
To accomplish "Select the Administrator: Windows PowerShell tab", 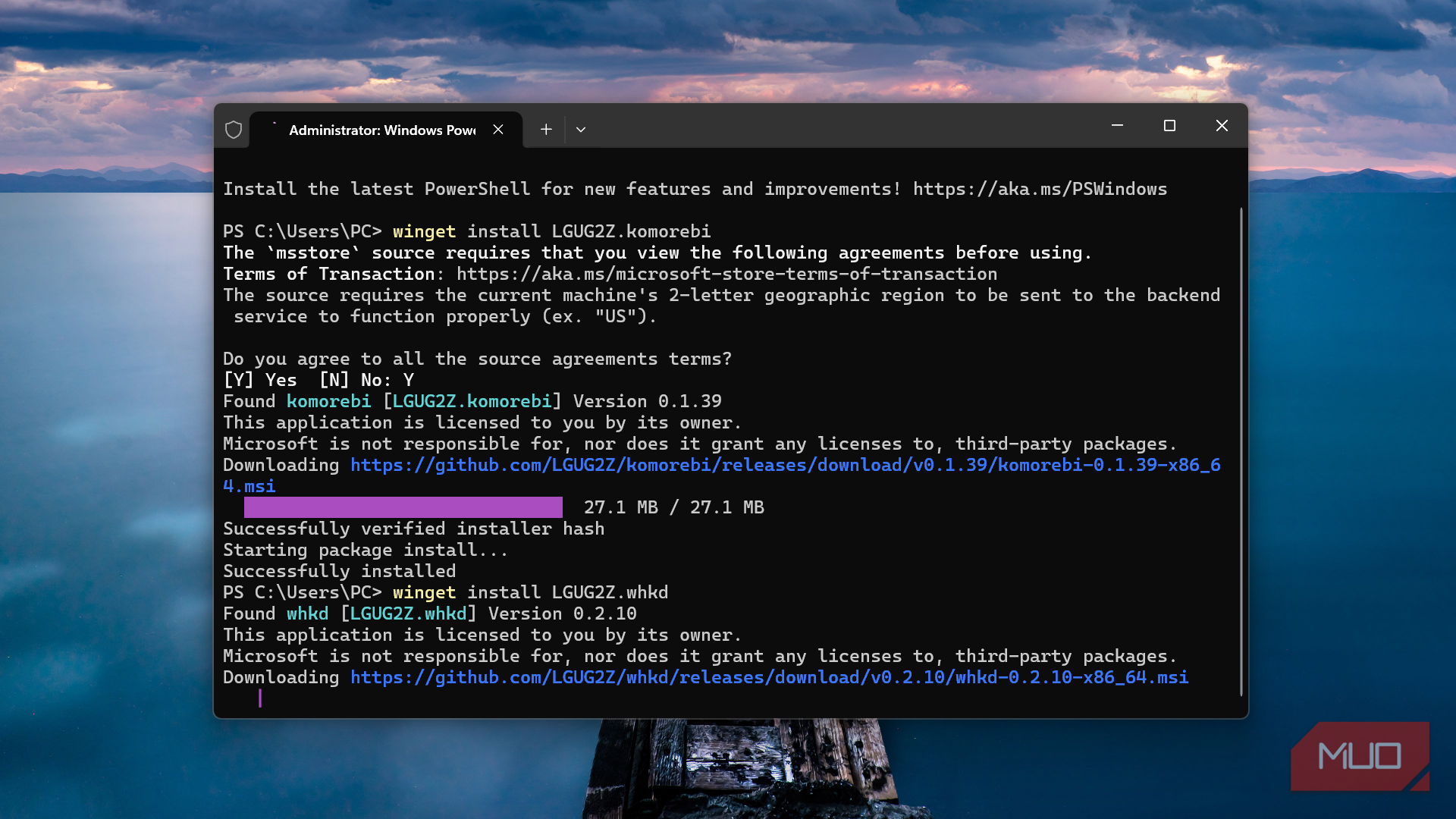I will click(386, 130).
